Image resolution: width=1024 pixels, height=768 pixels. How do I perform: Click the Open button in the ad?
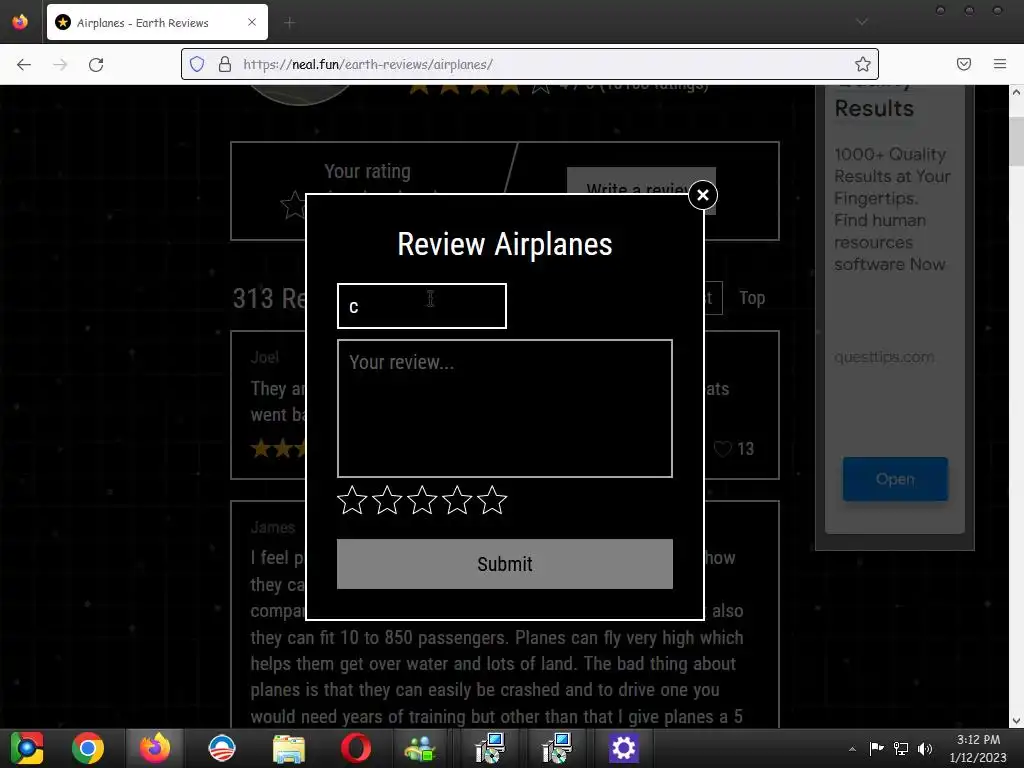[895, 479]
